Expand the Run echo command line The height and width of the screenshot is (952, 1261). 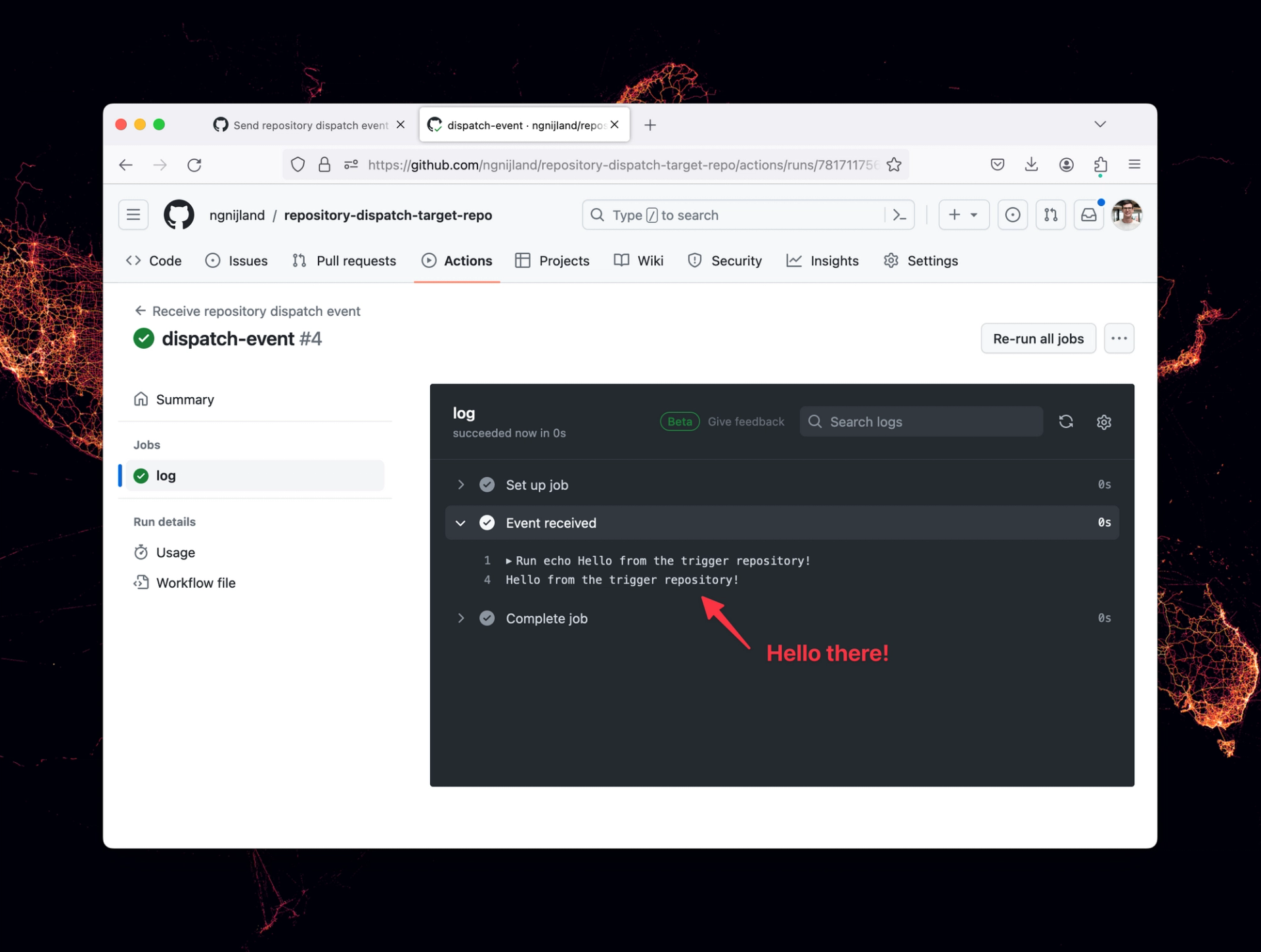tap(509, 561)
